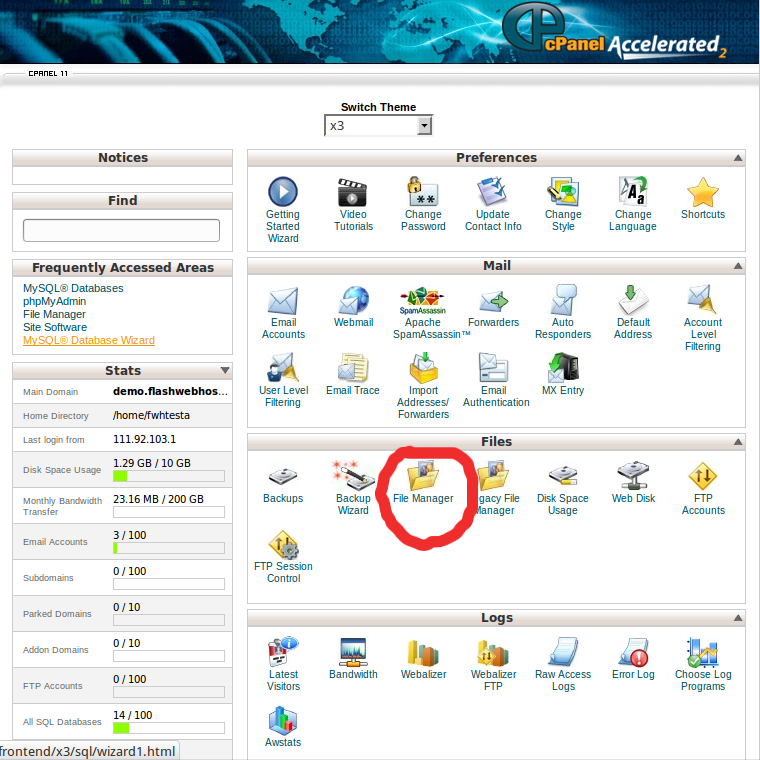Open the Forwarders icon
This screenshot has height=760, width=760.
(493, 301)
